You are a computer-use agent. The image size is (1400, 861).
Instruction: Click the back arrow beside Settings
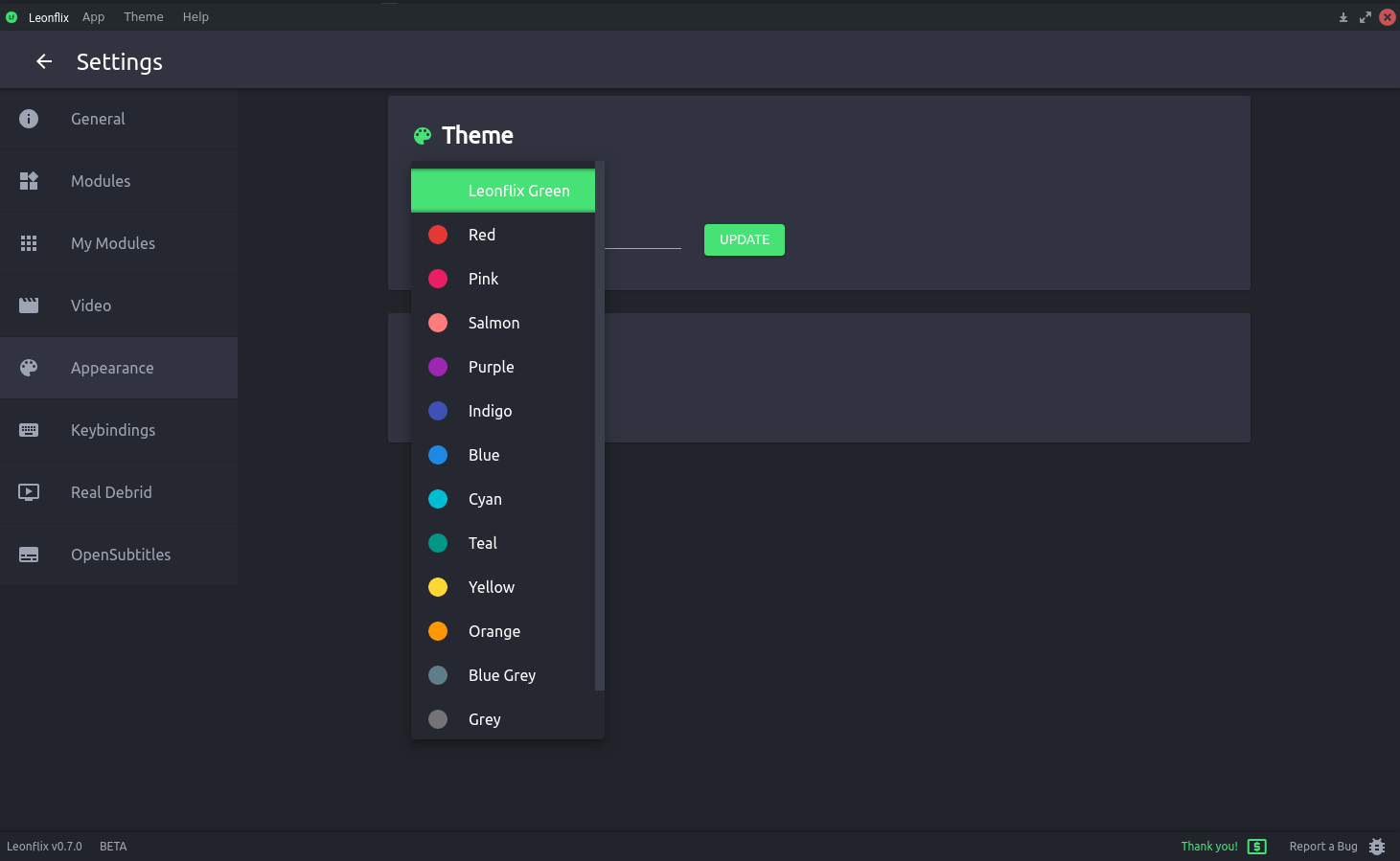pyautogui.click(x=44, y=61)
